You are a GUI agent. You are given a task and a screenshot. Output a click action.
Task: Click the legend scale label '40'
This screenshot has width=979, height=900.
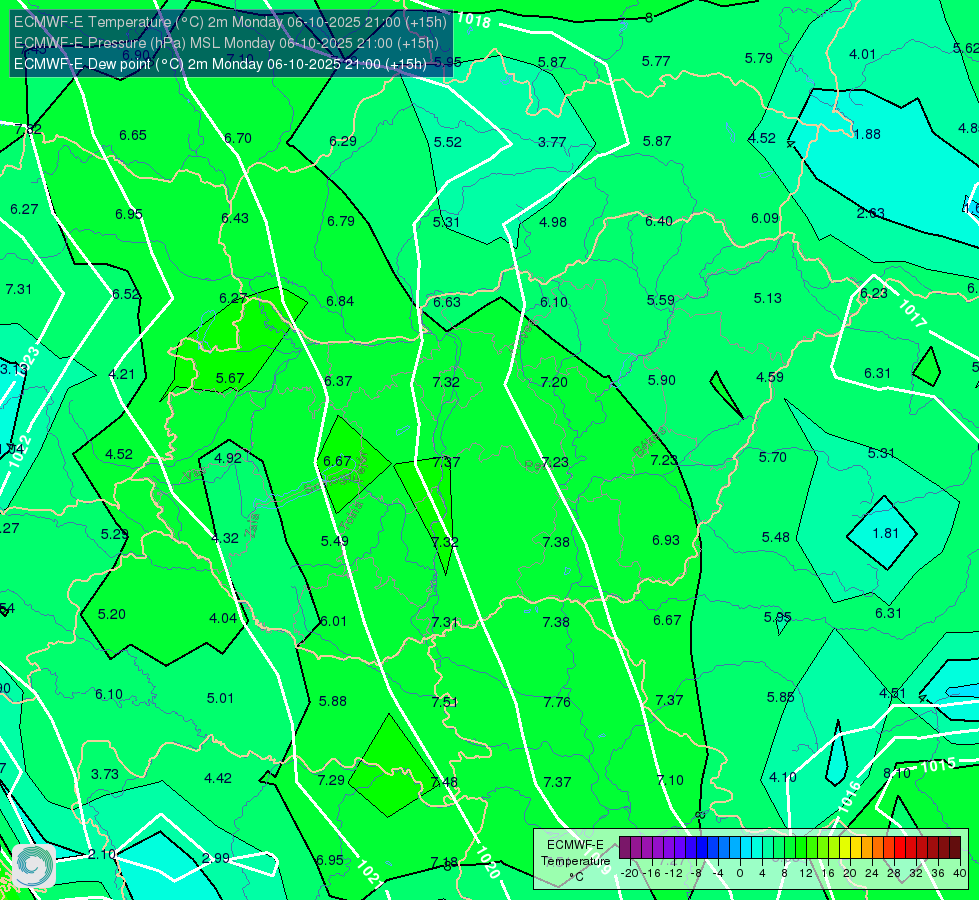click(x=960, y=873)
